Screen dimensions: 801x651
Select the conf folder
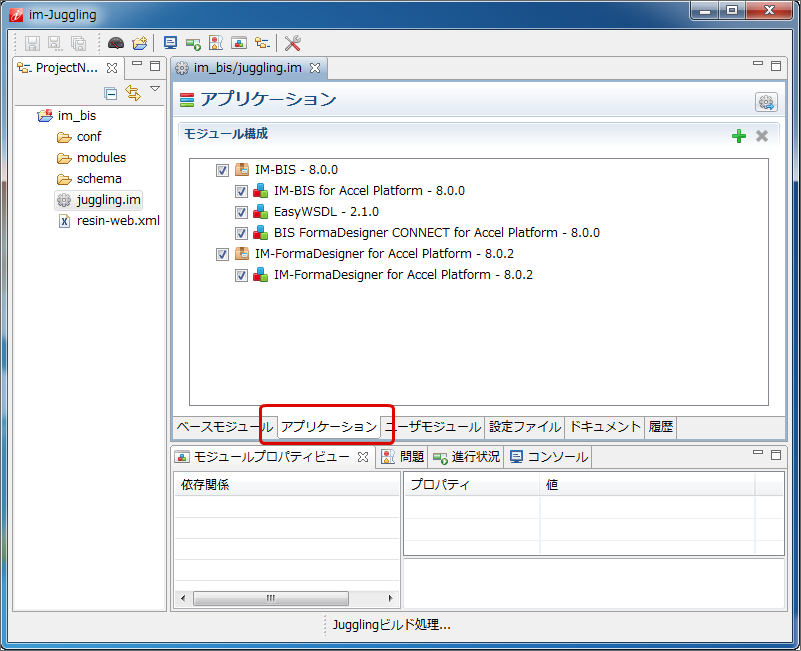click(x=89, y=136)
